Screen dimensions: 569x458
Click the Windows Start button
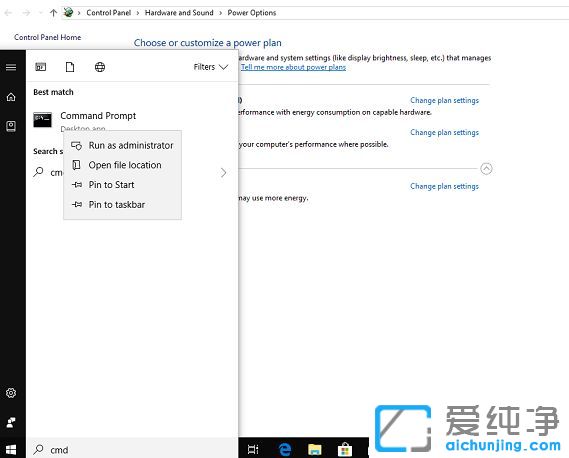(x=11, y=450)
